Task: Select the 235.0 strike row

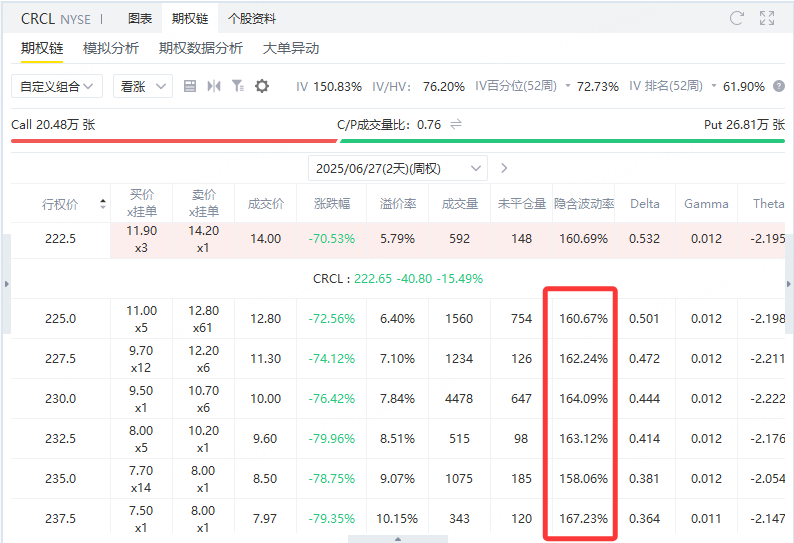Action: [398, 479]
